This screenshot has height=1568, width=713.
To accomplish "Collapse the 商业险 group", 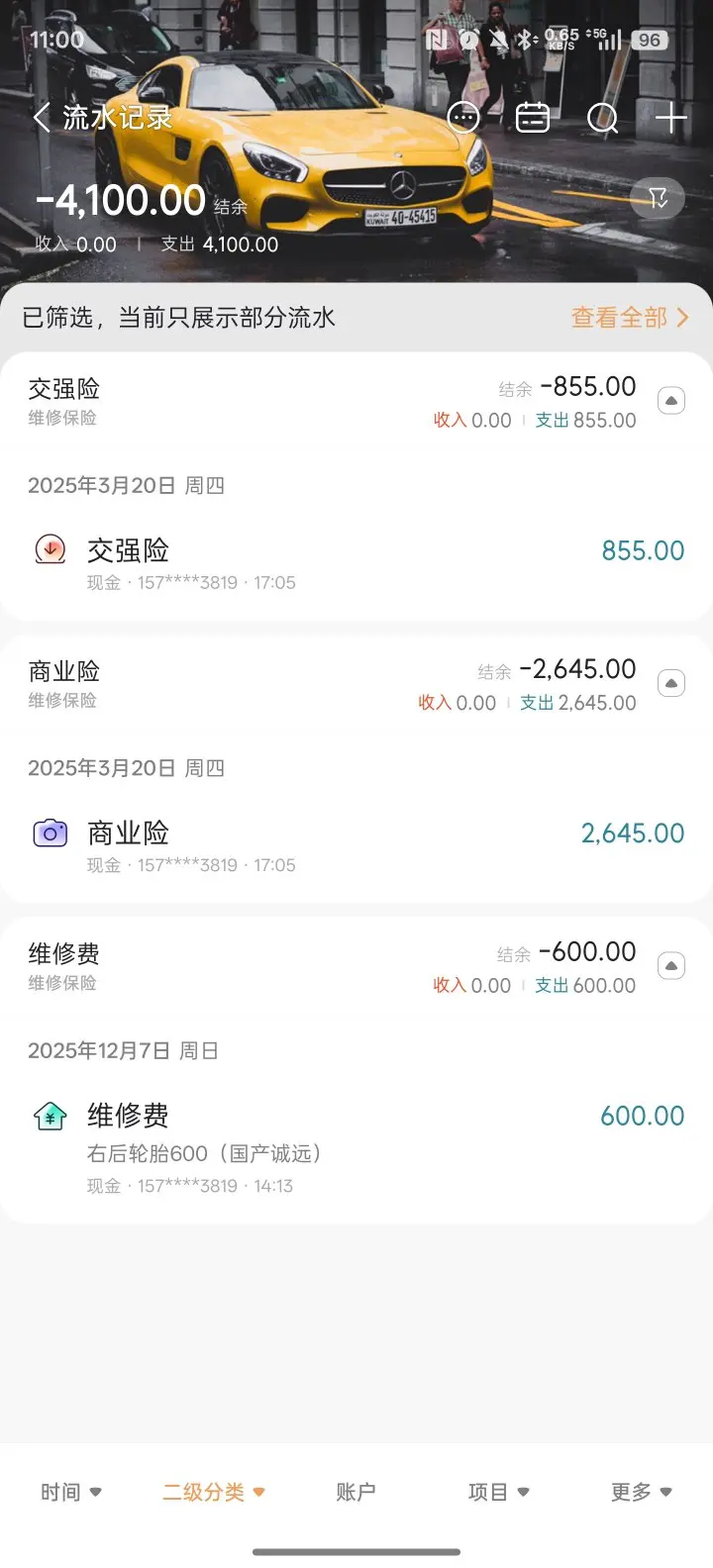I will pos(671,683).
